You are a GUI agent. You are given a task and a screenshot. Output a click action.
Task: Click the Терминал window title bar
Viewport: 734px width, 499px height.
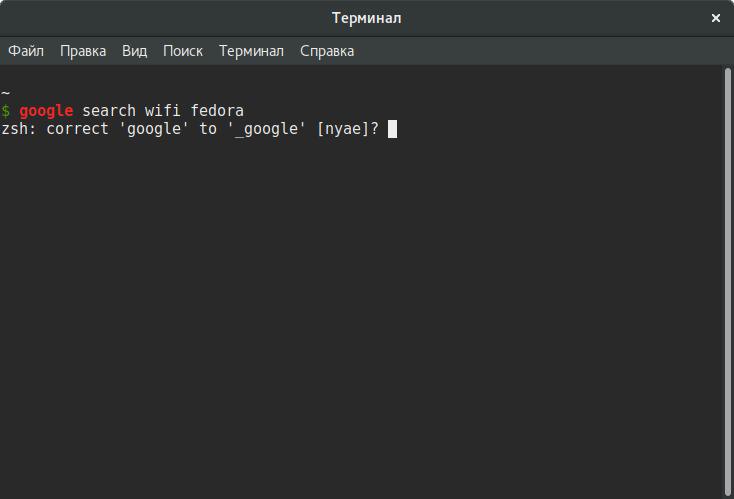pyautogui.click(x=366, y=18)
